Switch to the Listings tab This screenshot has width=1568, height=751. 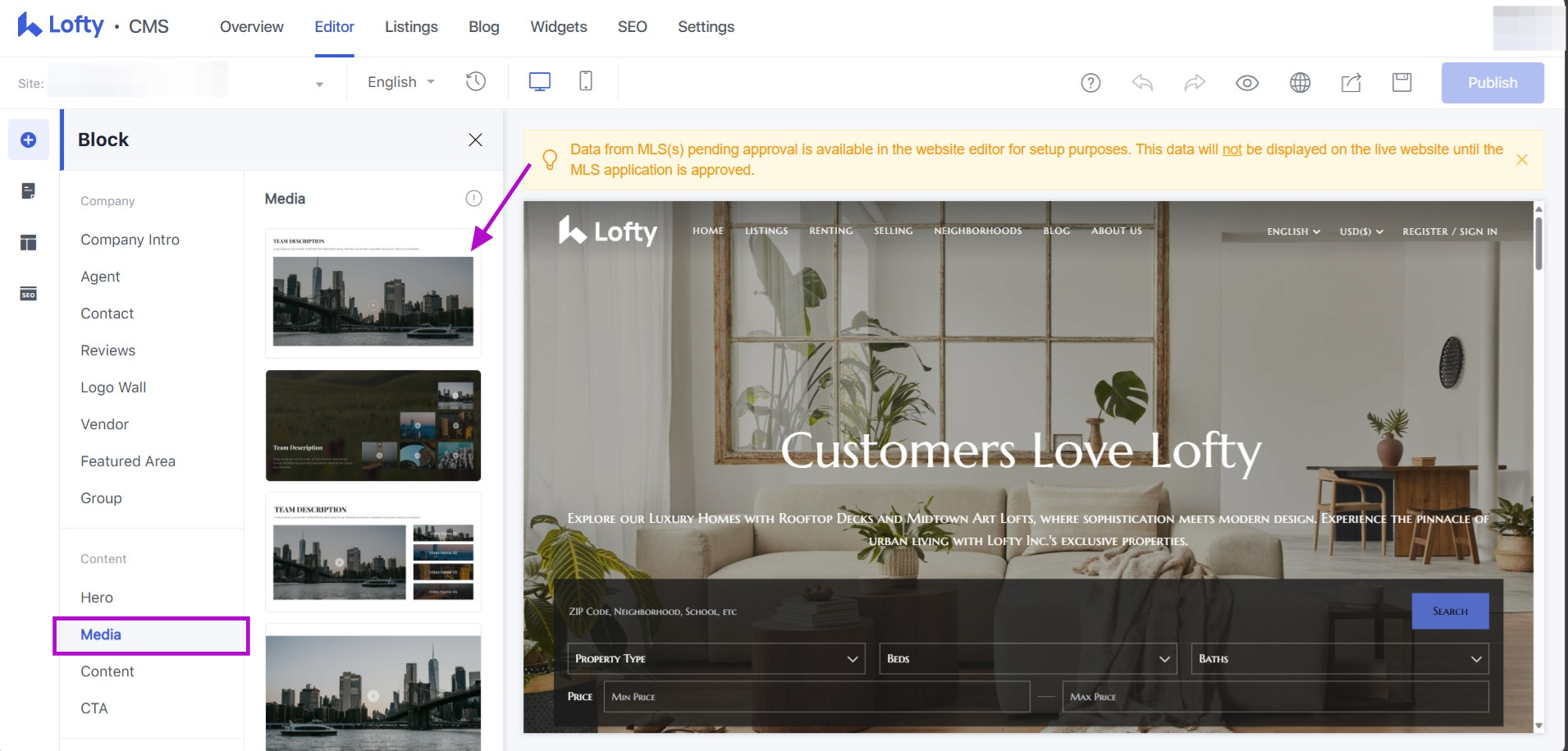click(x=411, y=27)
